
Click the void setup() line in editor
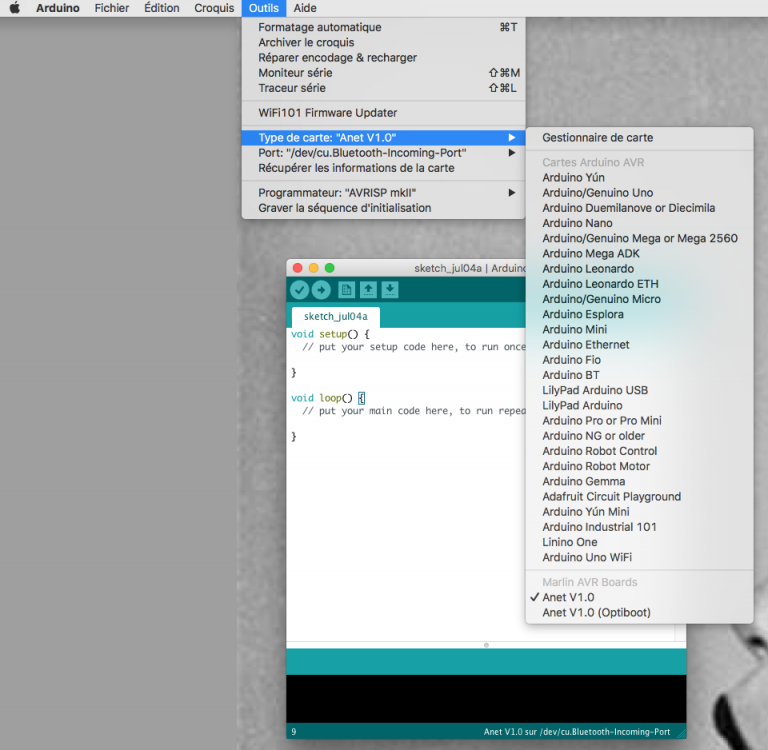(330, 334)
